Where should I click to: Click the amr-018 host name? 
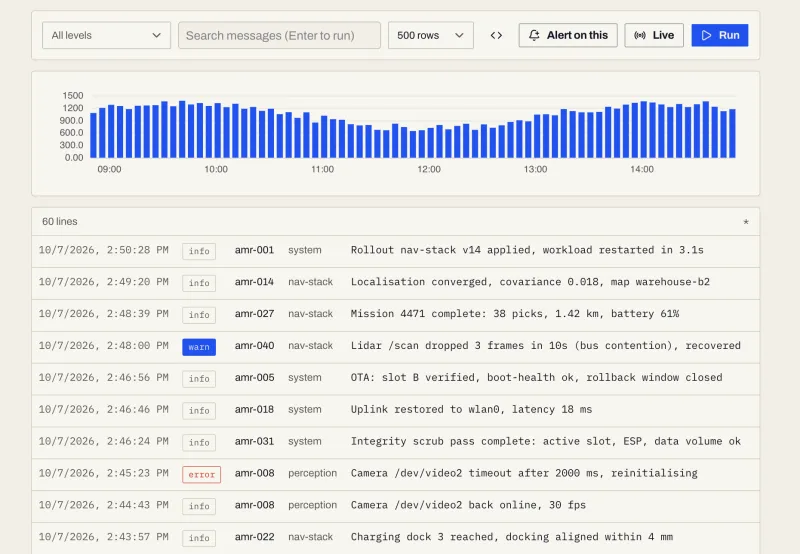point(254,409)
